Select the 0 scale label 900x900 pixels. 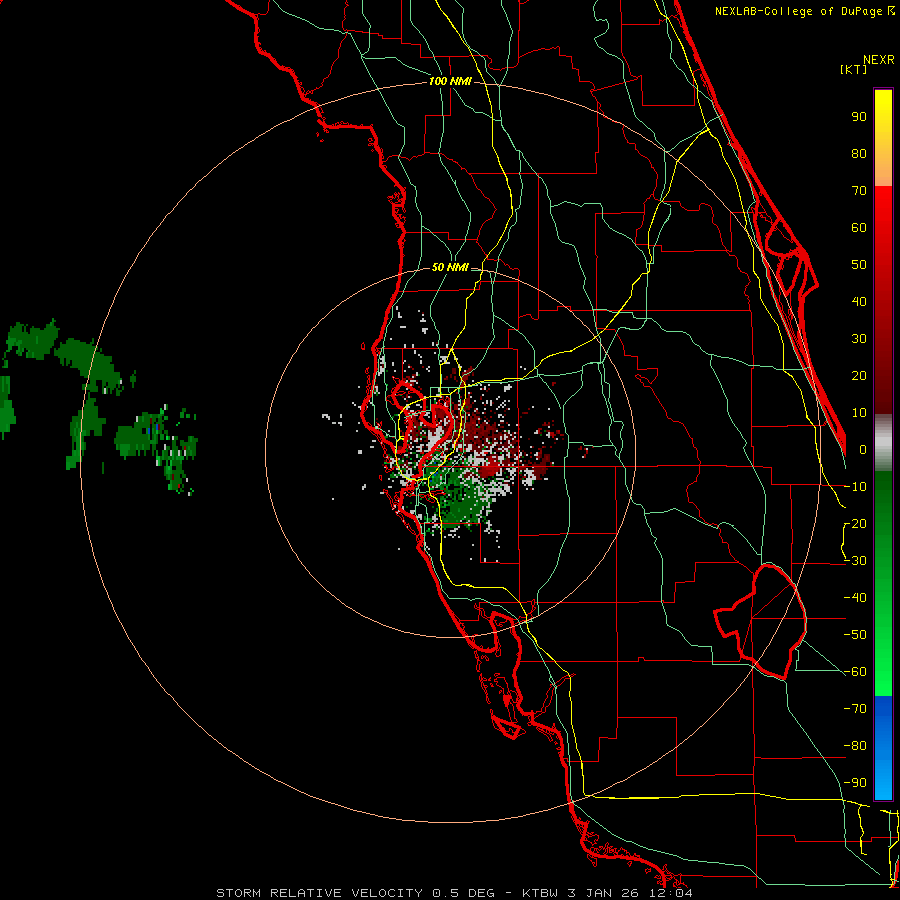pyautogui.click(x=863, y=450)
